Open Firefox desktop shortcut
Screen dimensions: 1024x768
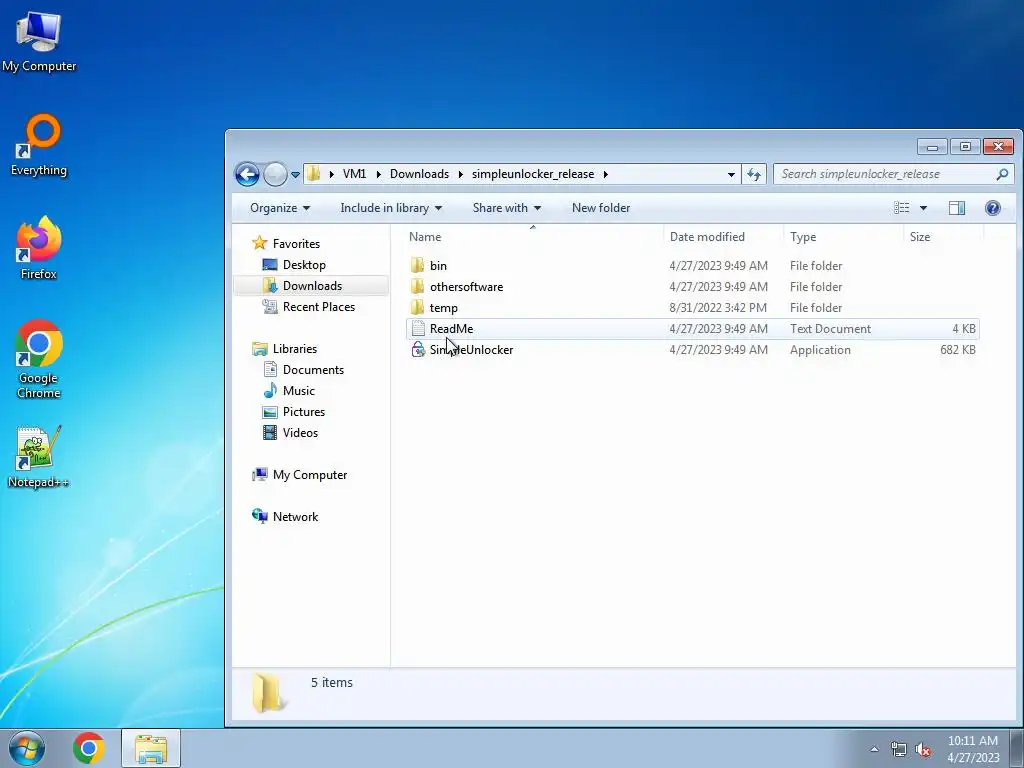[39, 249]
